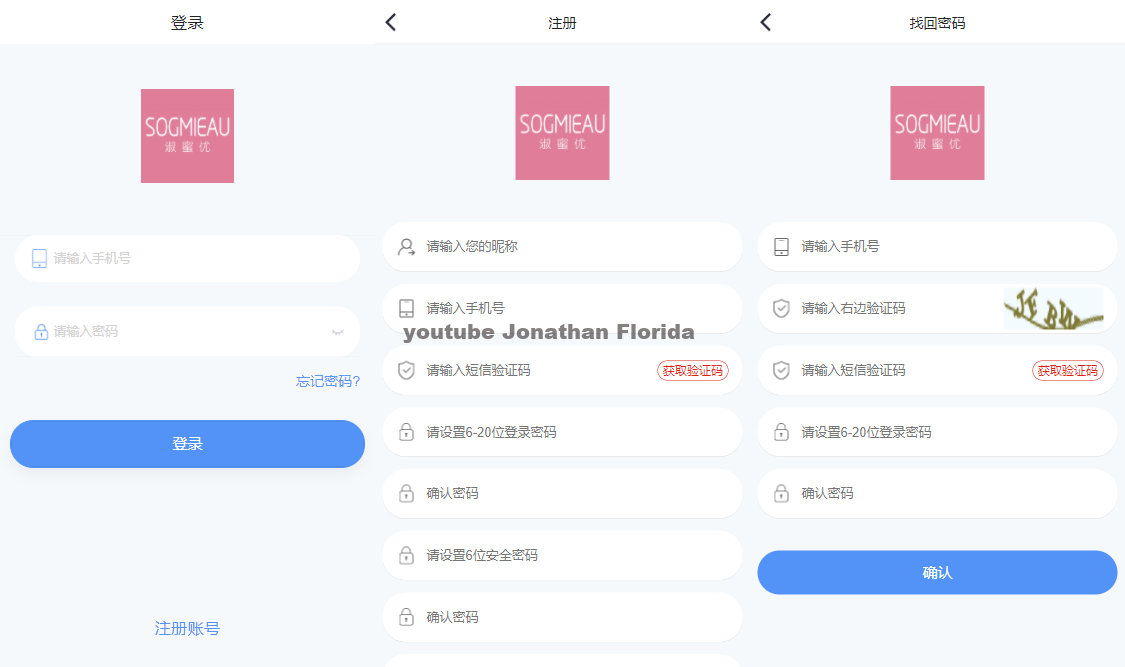Click lock icon in 请设置6位安全密码 field

pyautogui.click(x=406, y=555)
